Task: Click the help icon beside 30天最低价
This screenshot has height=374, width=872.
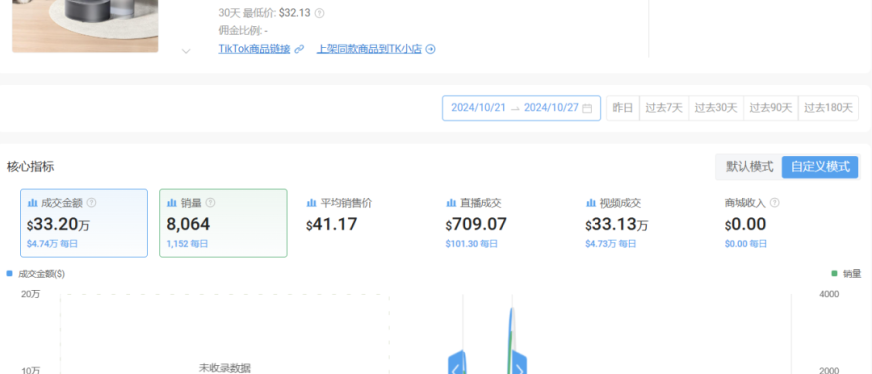Action: click(x=320, y=13)
